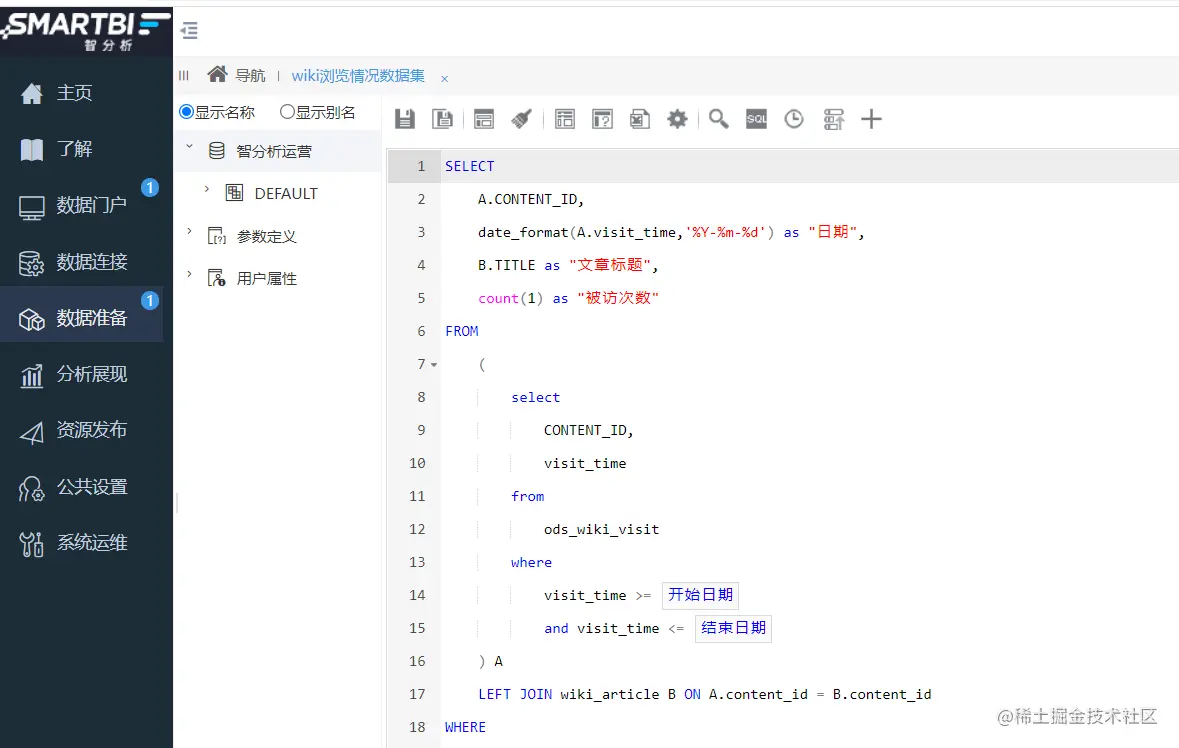
Task: Open the Excel export icon
Action: click(640, 118)
